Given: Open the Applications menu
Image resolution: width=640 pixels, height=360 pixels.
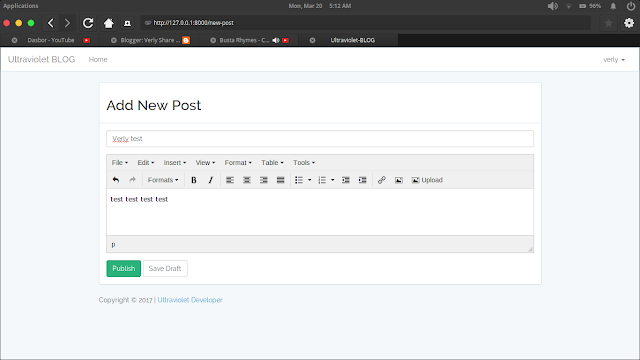Looking at the screenshot, I should click(21, 6).
